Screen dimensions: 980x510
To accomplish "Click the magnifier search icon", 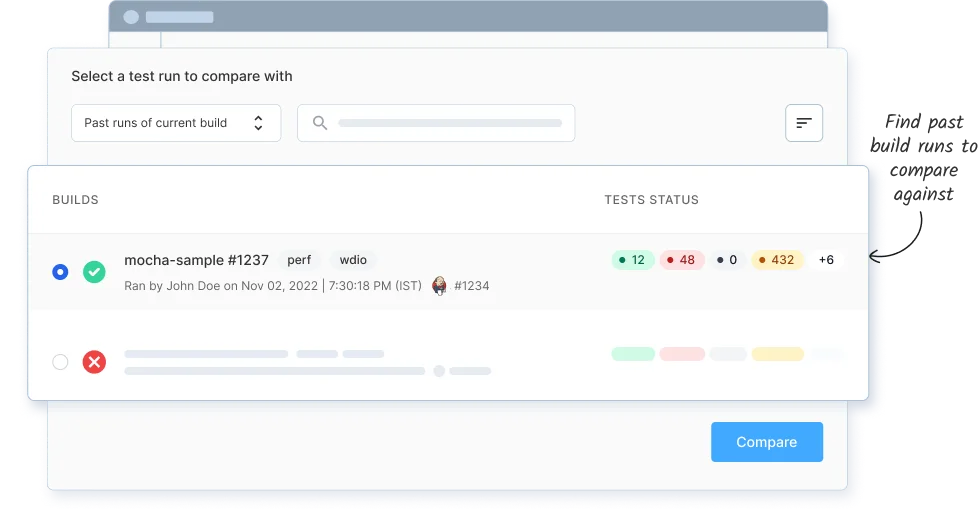I will click(320, 123).
